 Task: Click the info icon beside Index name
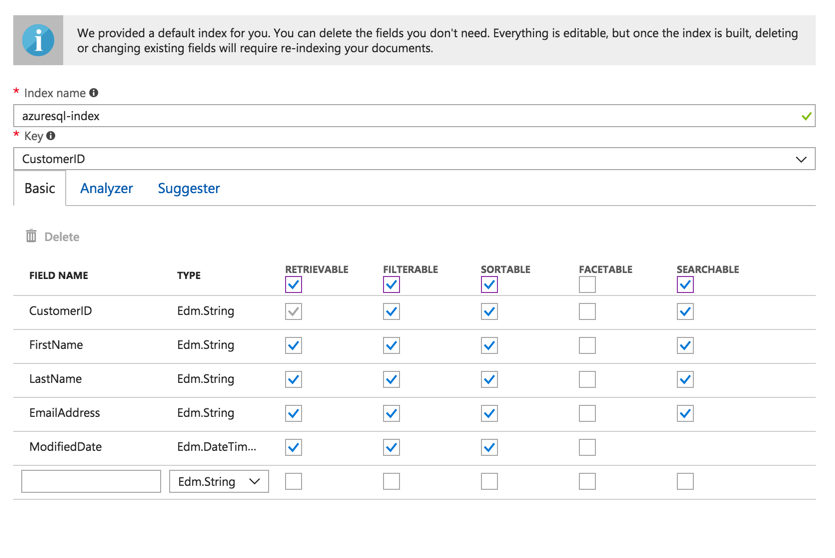[94, 93]
